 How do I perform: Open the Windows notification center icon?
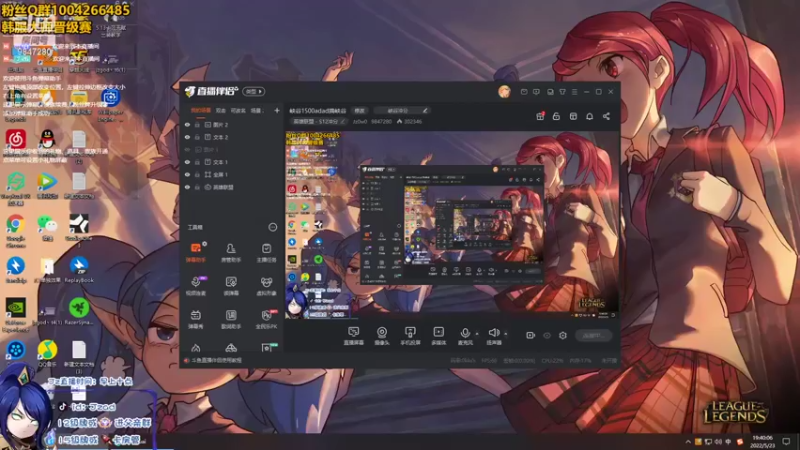point(787,441)
